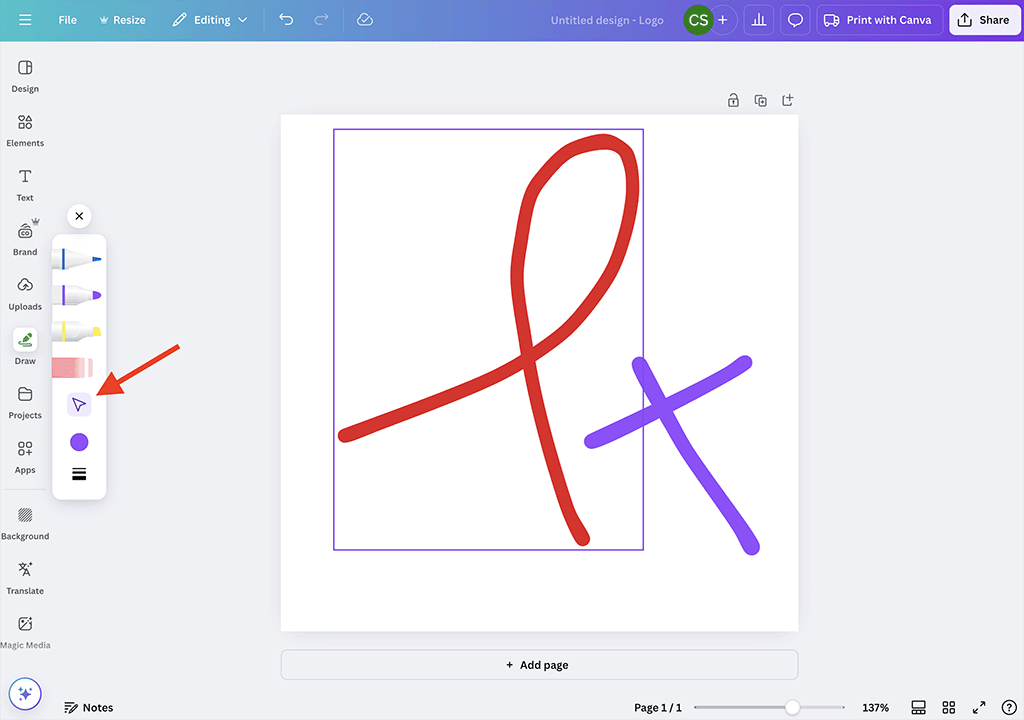Open the CS profile avatar

pos(698,20)
